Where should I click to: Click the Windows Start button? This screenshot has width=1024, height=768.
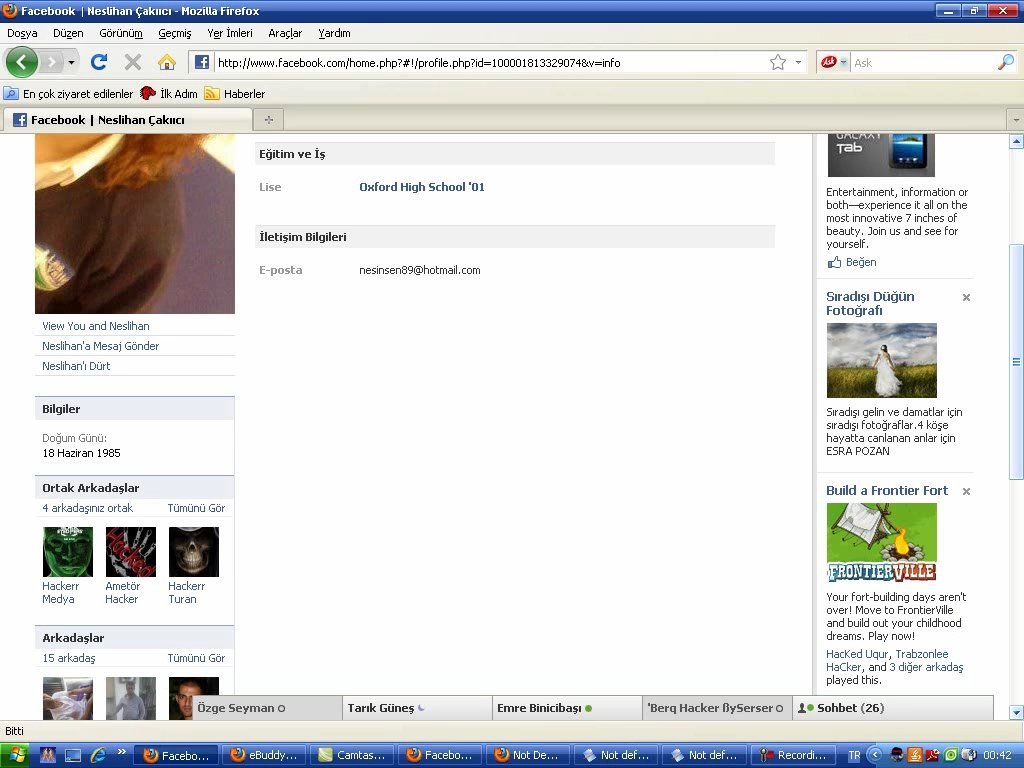click(15, 755)
